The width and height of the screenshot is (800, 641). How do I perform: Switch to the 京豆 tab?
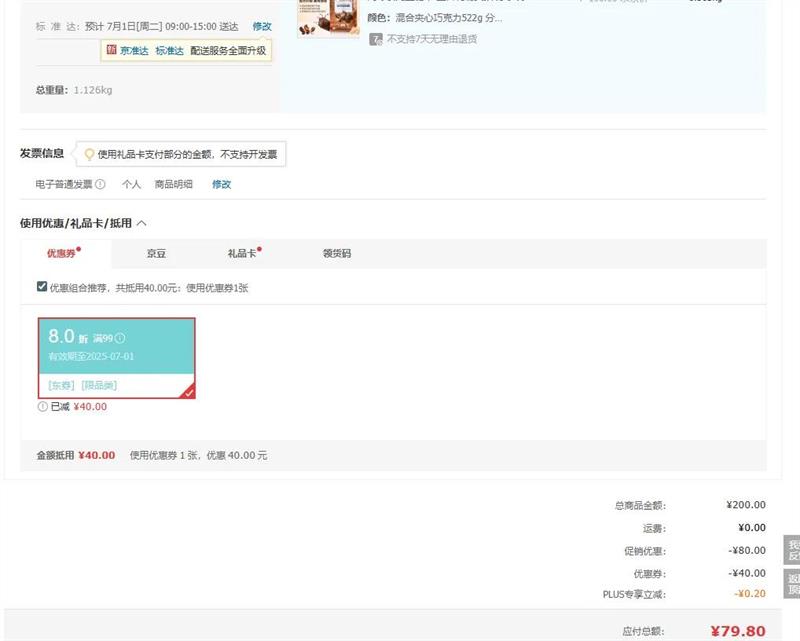point(156,254)
